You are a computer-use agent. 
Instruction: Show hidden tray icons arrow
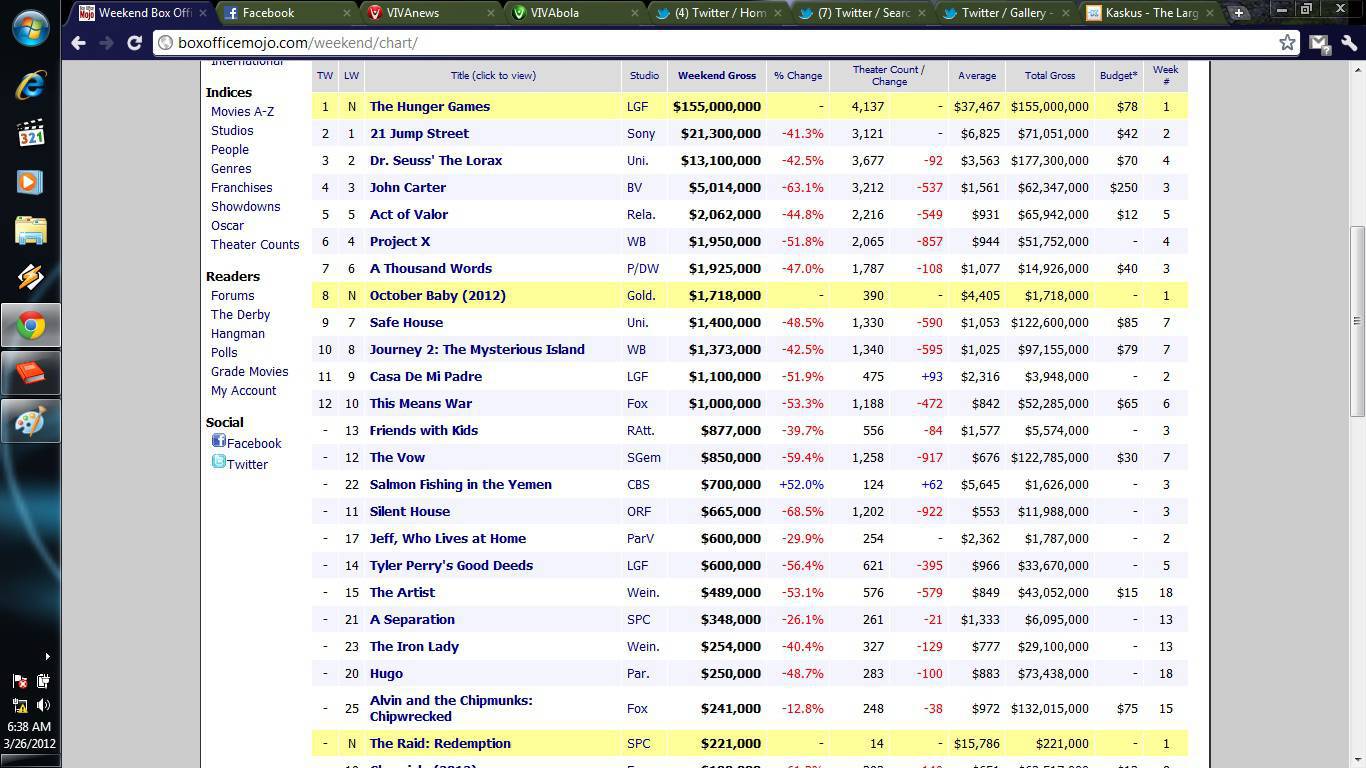pyautogui.click(x=47, y=657)
